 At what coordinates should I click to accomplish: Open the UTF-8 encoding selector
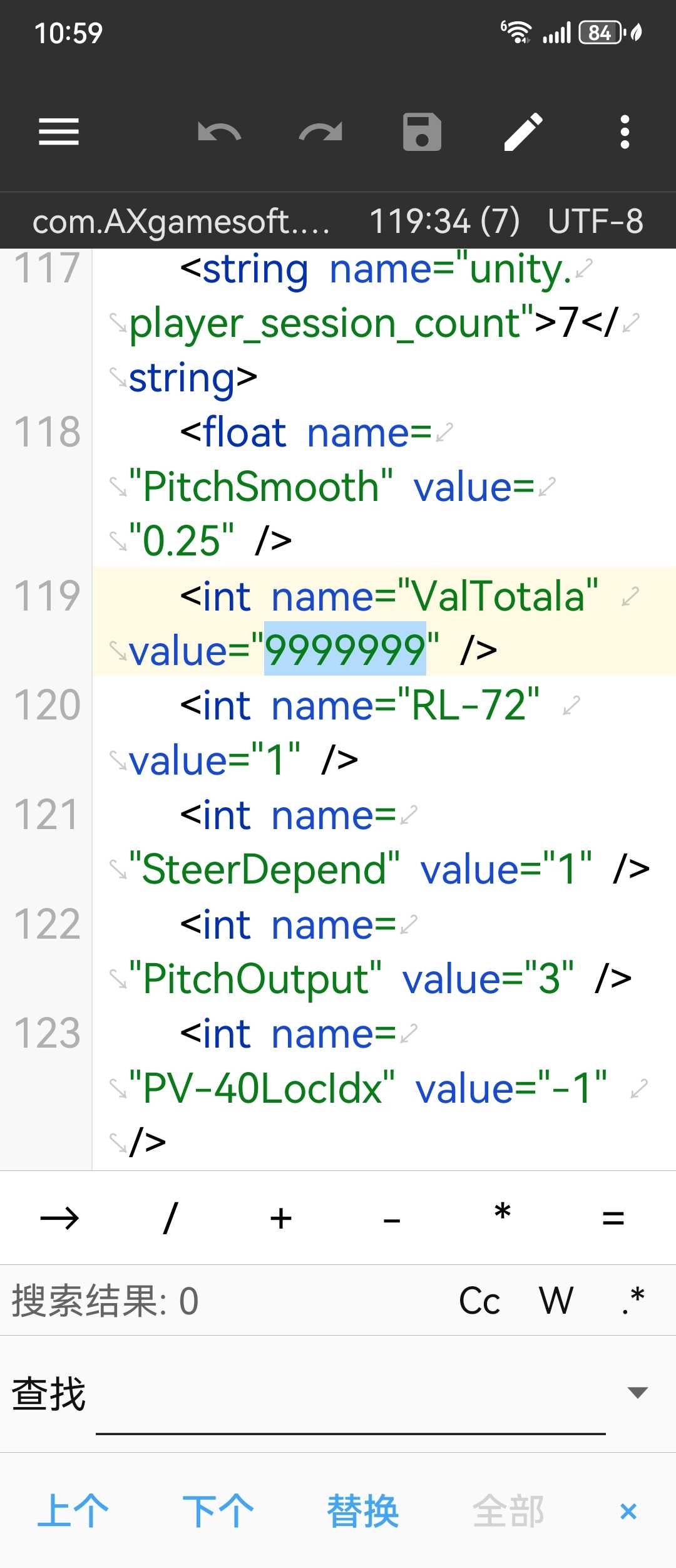tap(595, 221)
